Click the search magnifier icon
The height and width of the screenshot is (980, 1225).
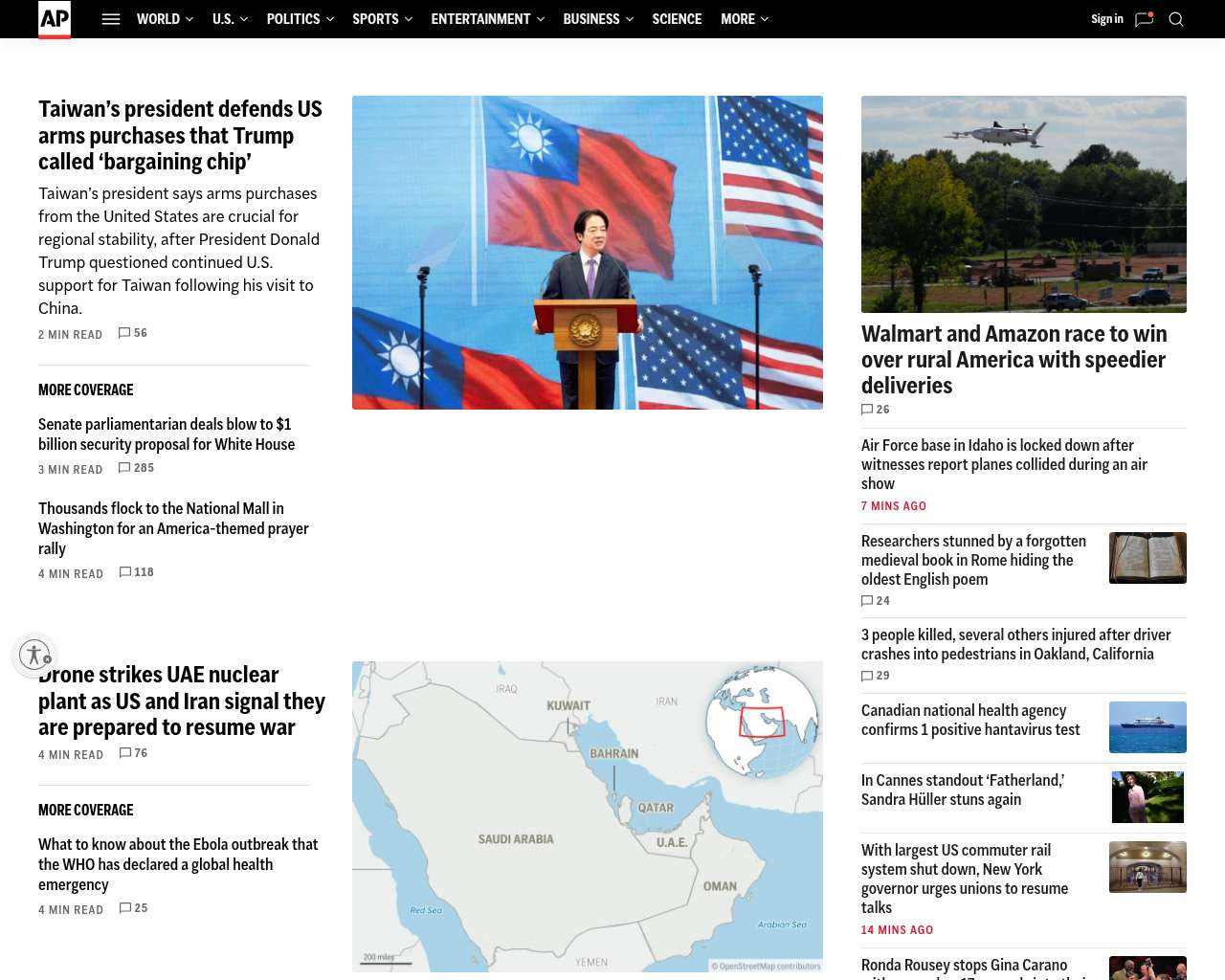[1176, 19]
